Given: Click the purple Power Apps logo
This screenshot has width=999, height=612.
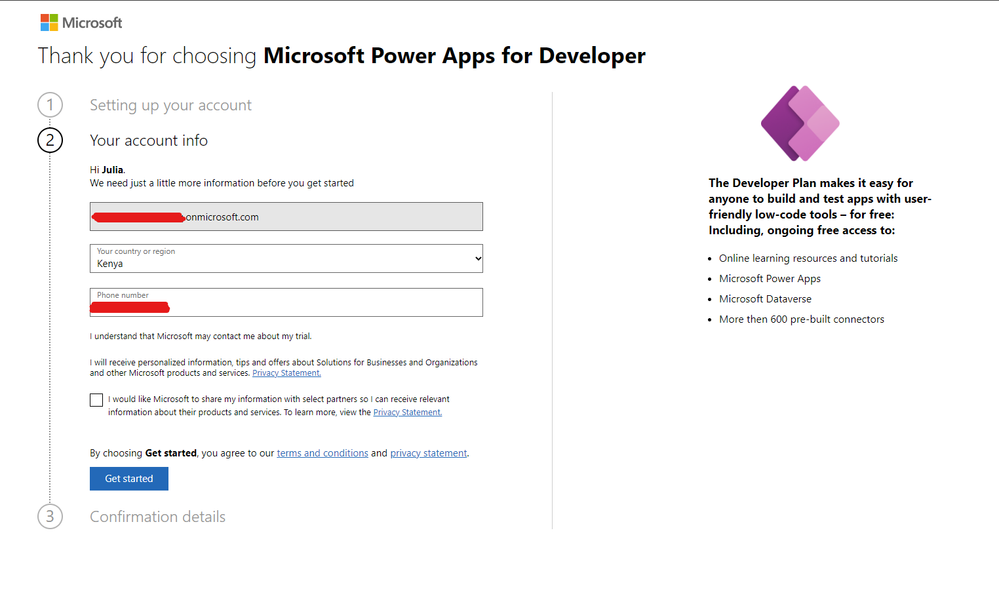Looking at the screenshot, I should [800, 123].
